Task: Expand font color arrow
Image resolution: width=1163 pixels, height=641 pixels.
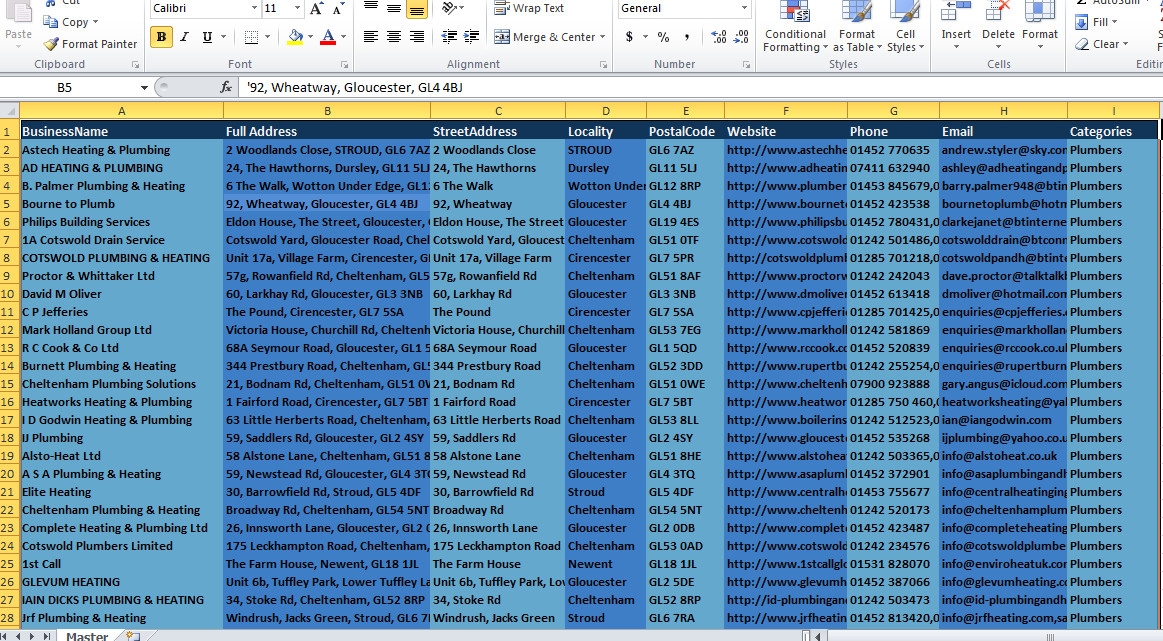Action: (x=343, y=37)
